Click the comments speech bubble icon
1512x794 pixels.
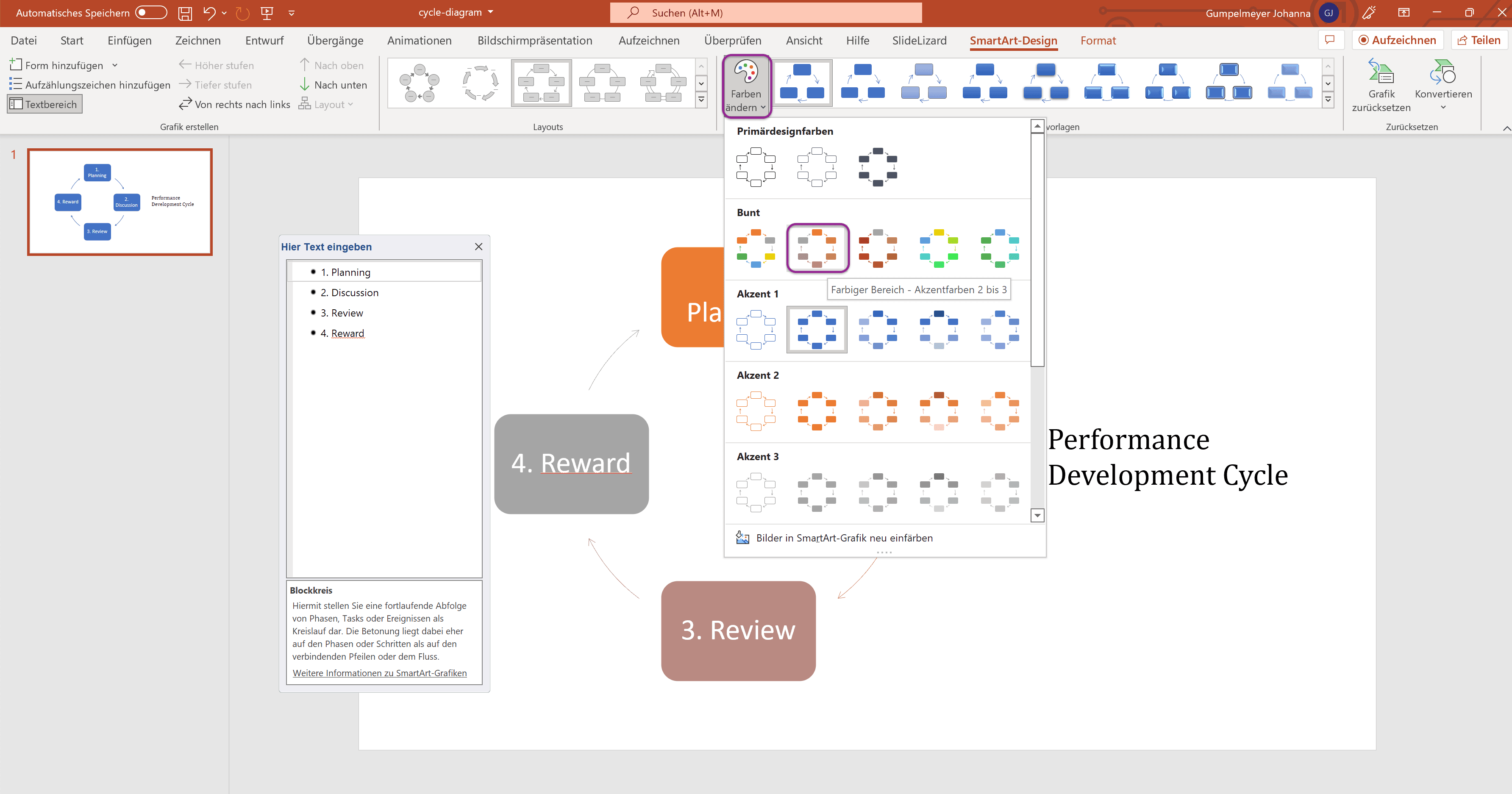[x=1330, y=40]
